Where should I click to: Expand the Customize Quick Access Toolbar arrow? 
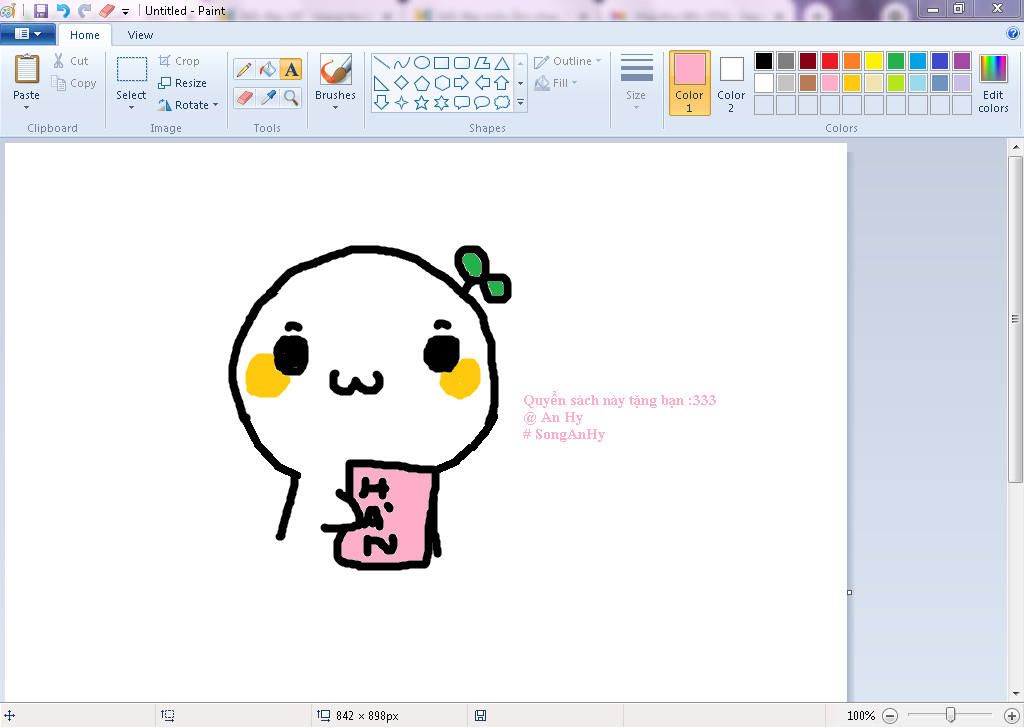[125, 11]
